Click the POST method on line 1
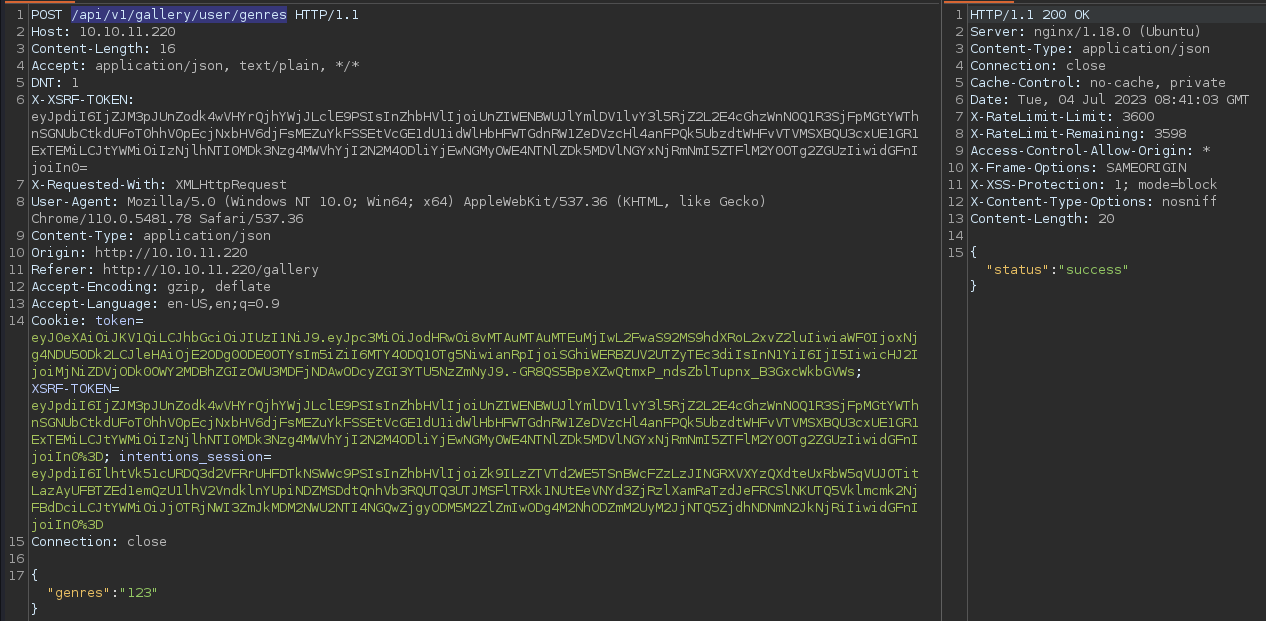Viewport: 1266px width, 621px height. point(47,15)
